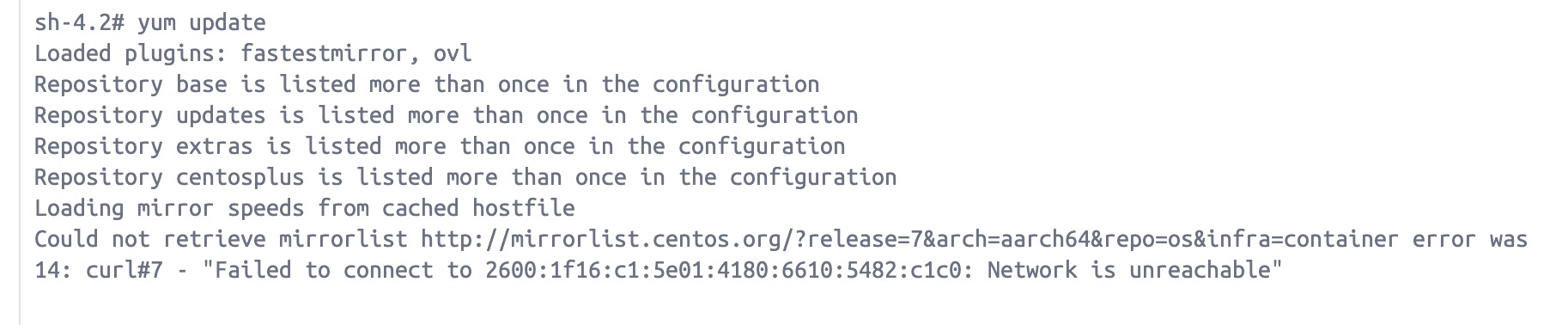This screenshot has width=1568, height=325.
Task: Click the 'Repository centosplus is listed' warning line
Action: coord(465,178)
